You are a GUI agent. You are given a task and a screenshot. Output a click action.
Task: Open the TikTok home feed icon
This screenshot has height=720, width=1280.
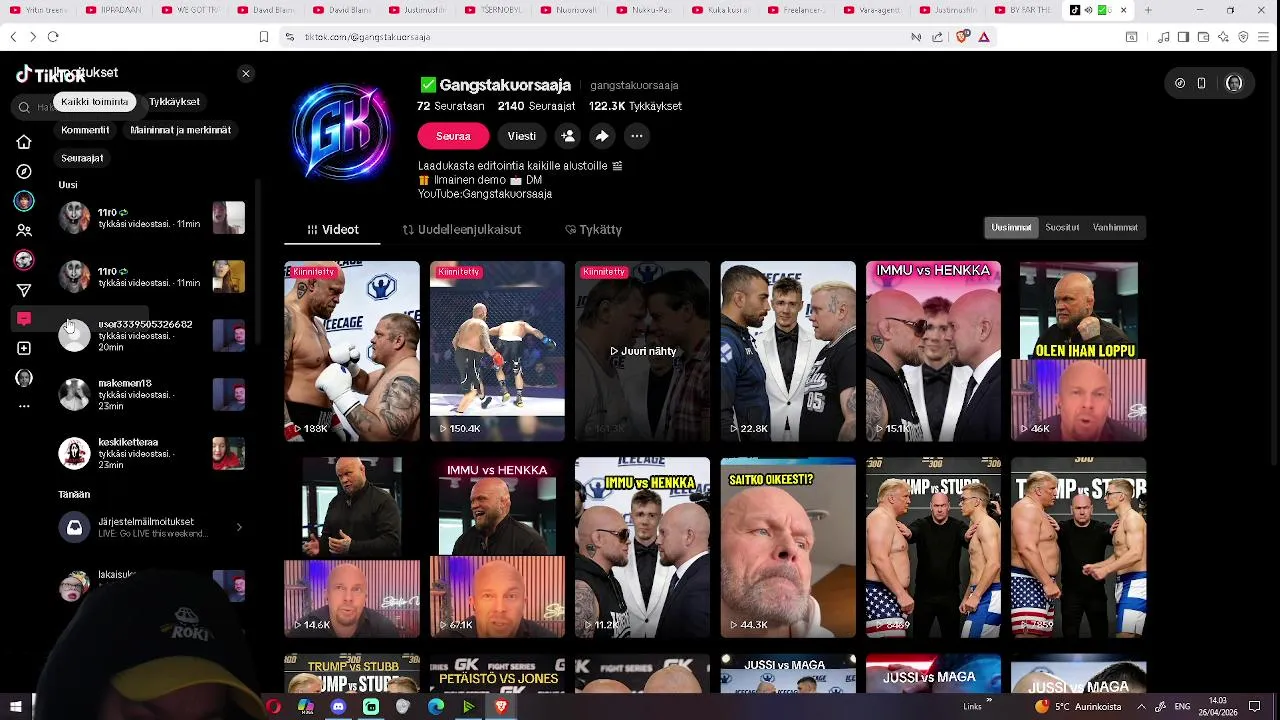point(24,142)
